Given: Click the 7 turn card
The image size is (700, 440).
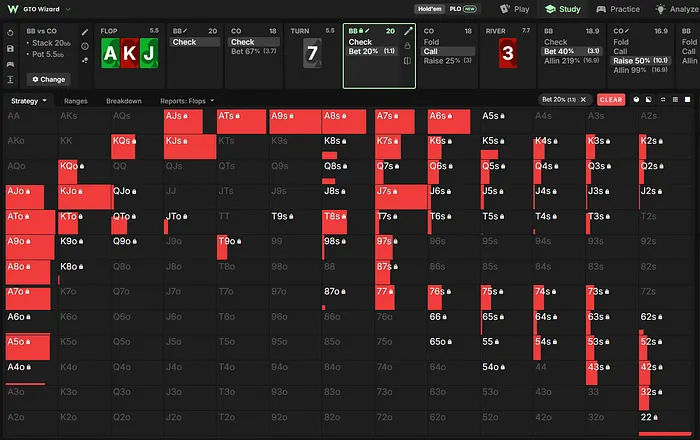Looking at the screenshot, I should pos(312,53).
